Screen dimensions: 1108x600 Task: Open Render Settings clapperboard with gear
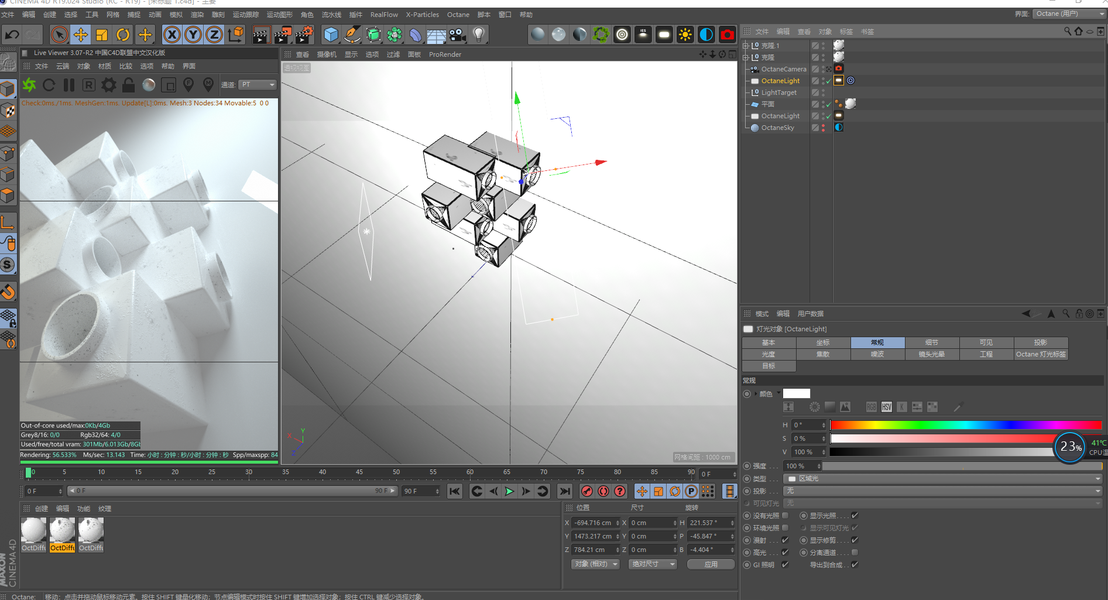coord(304,34)
